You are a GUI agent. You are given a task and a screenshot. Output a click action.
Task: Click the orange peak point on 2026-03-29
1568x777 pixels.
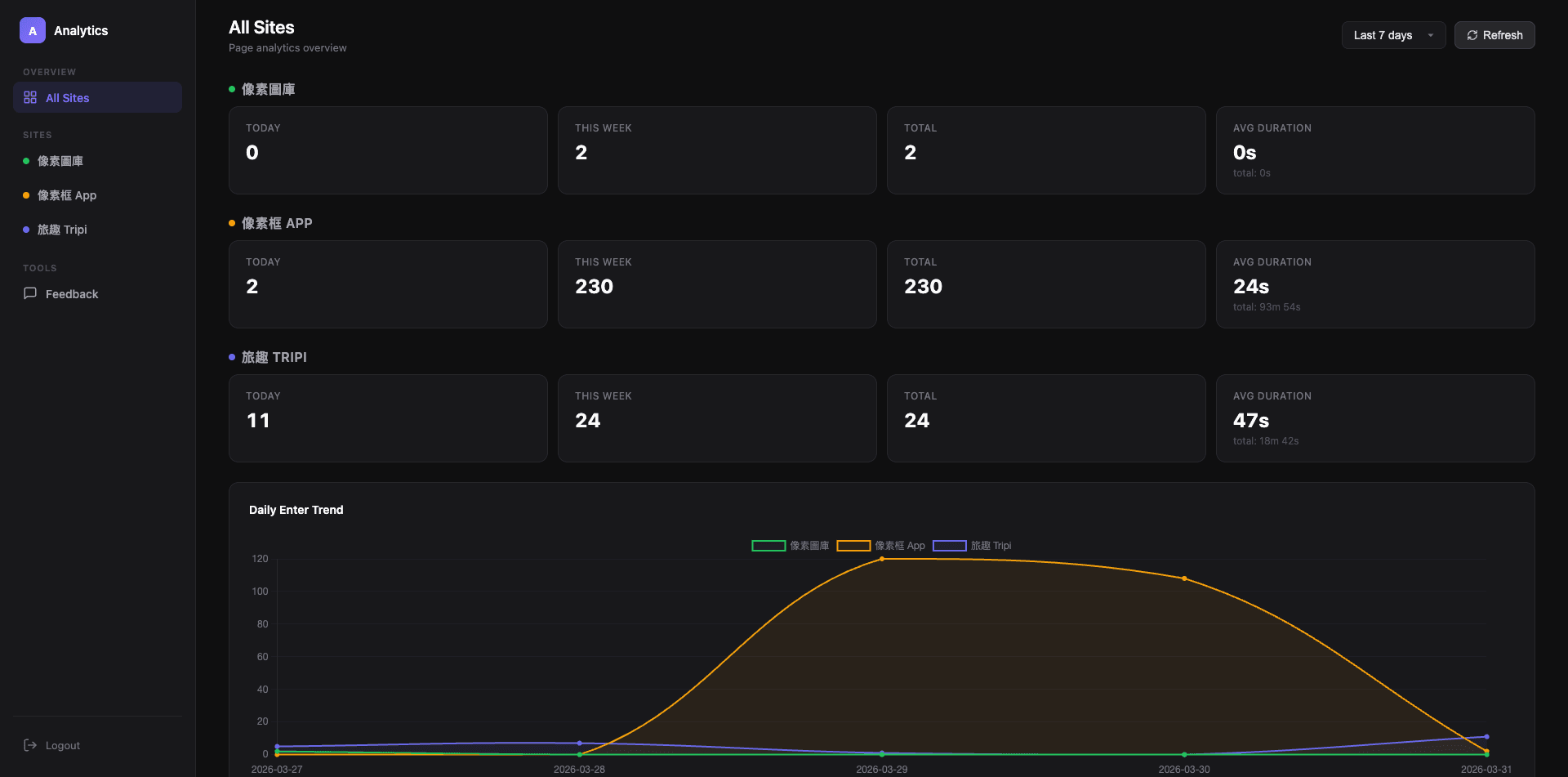[x=882, y=559]
